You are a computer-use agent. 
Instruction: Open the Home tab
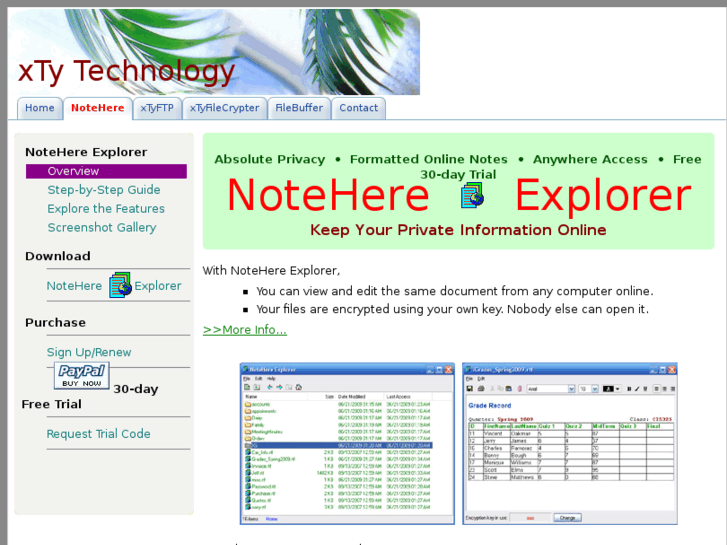coord(39,108)
